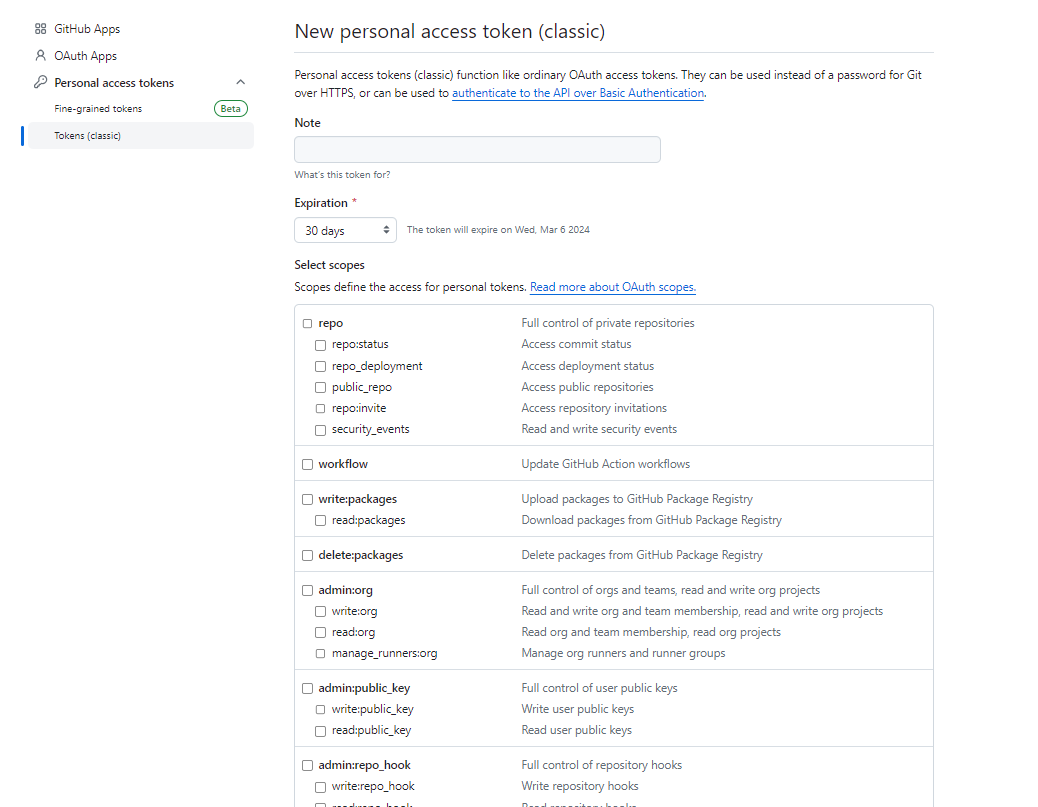Image resolution: width=1038 pixels, height=807 pixels.
Task: Select Tokens (classic) in the sidebar
Action: 87,135
